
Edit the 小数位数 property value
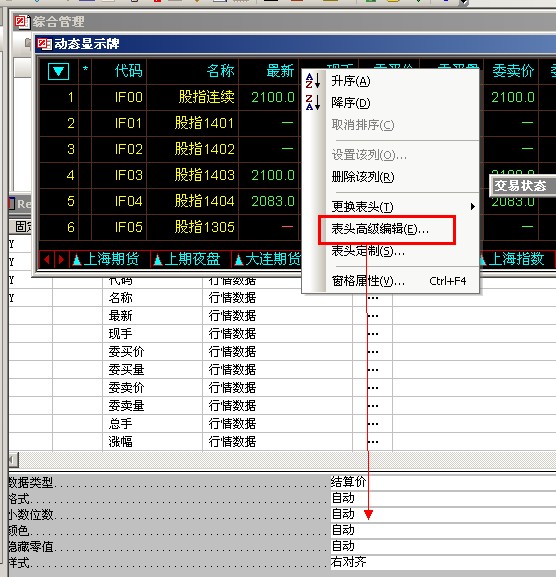click(x=443, y=514)
